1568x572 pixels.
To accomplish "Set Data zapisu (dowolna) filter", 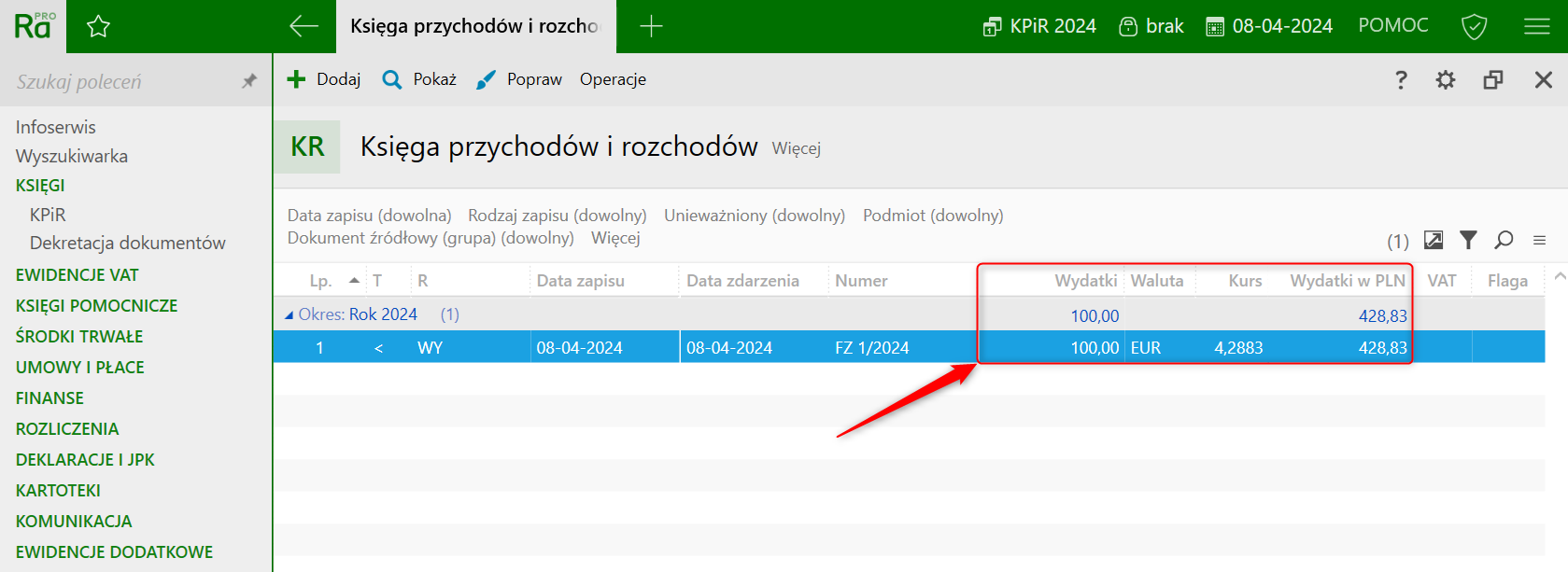I will 369,216.
